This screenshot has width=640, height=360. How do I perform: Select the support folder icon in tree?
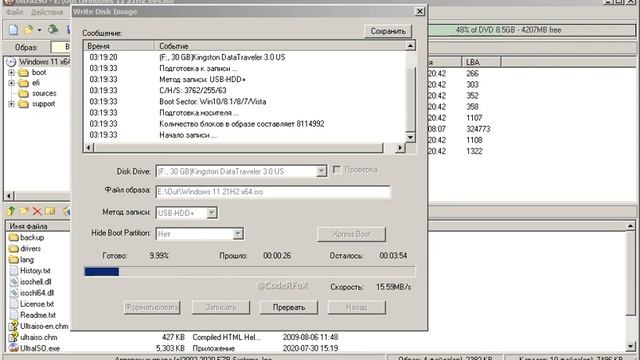coord(24,104)
